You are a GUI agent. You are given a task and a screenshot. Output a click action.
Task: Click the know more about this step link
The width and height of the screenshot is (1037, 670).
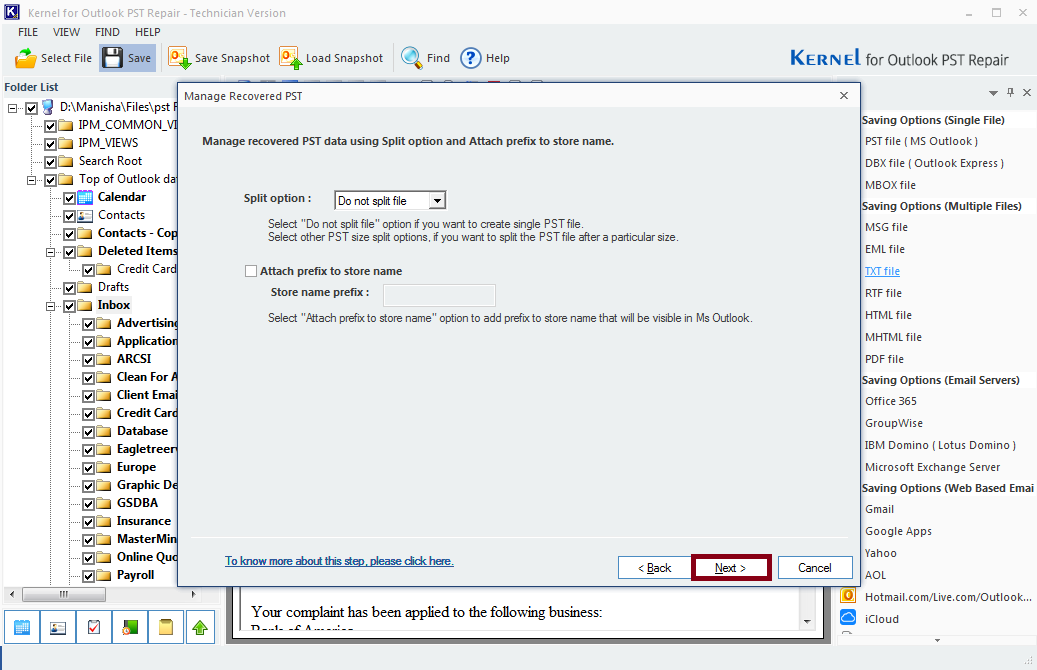tap(339, 561)
